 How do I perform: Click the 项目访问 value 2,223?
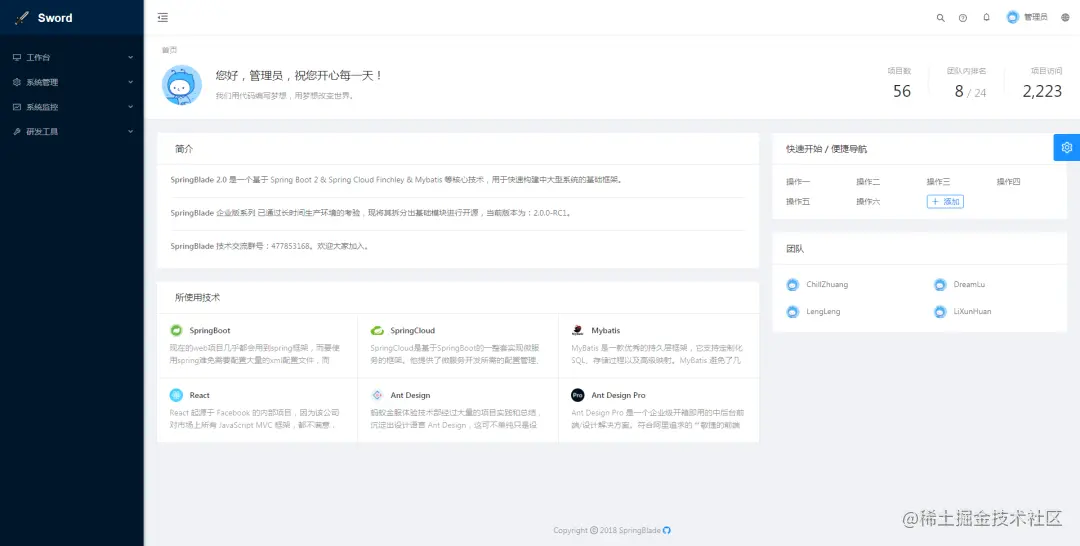click(x=1042, y=91)
